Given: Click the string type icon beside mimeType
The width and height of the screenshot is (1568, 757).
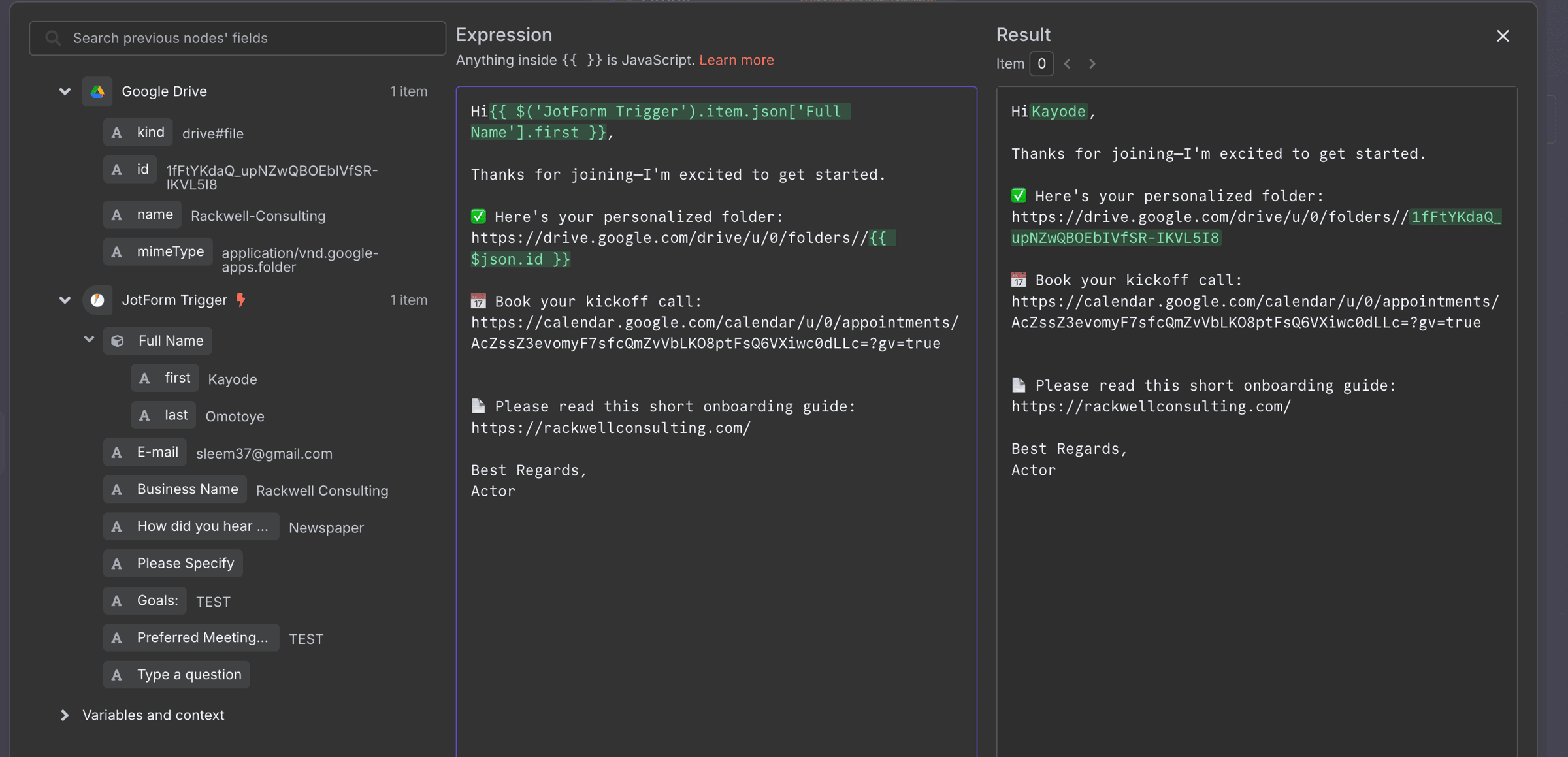Looking at the screenshot, I should 117,252.
